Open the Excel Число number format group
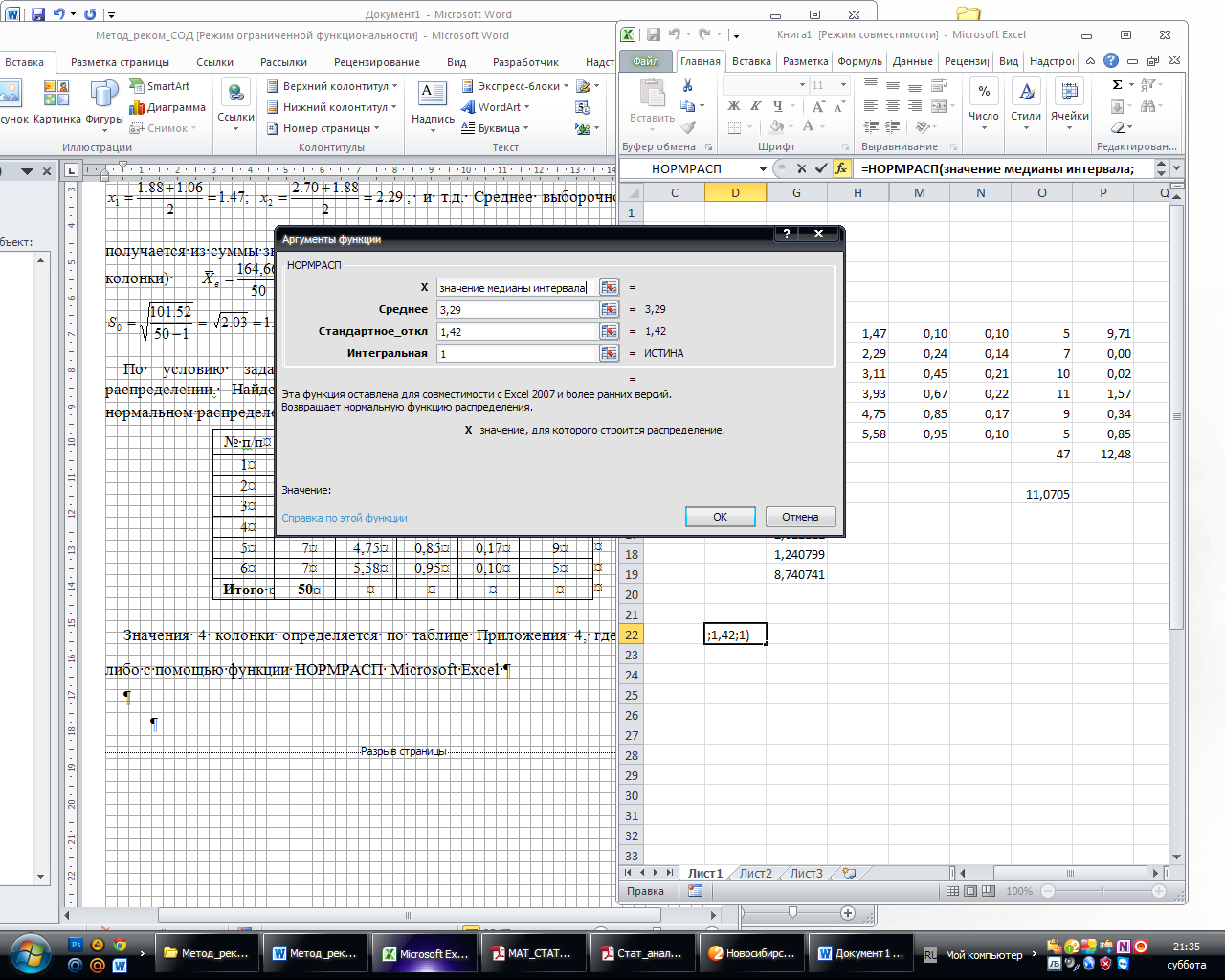The height and width of the screenshot is (980, 1225). 984,104
